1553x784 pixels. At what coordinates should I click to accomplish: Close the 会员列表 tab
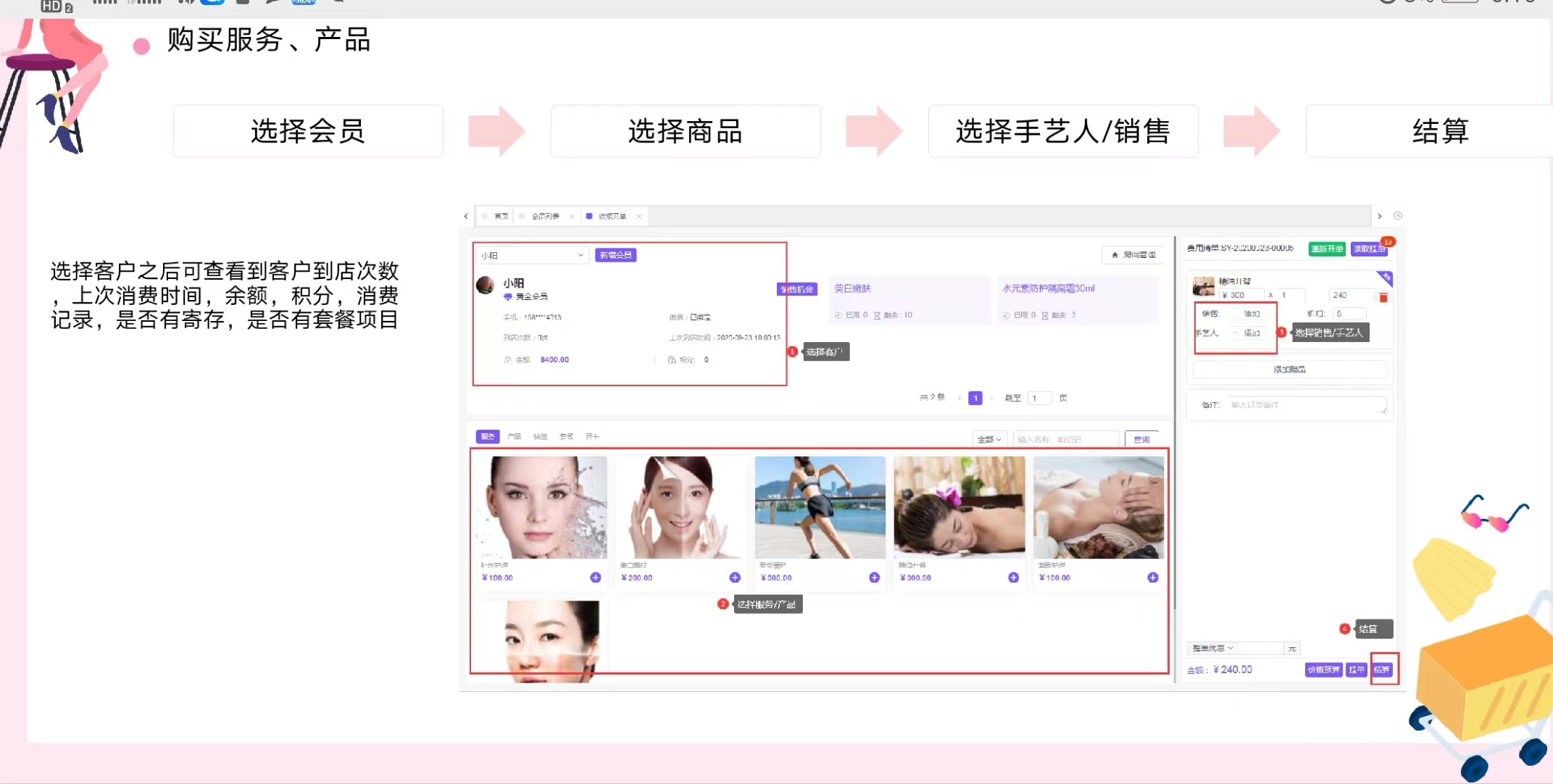[x=572, y=216]
